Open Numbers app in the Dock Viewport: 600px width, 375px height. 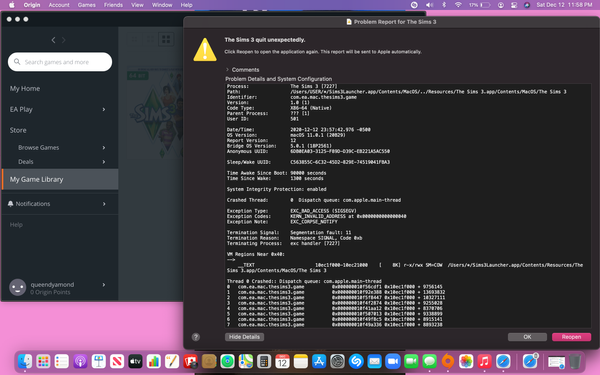tap(153, 361)
